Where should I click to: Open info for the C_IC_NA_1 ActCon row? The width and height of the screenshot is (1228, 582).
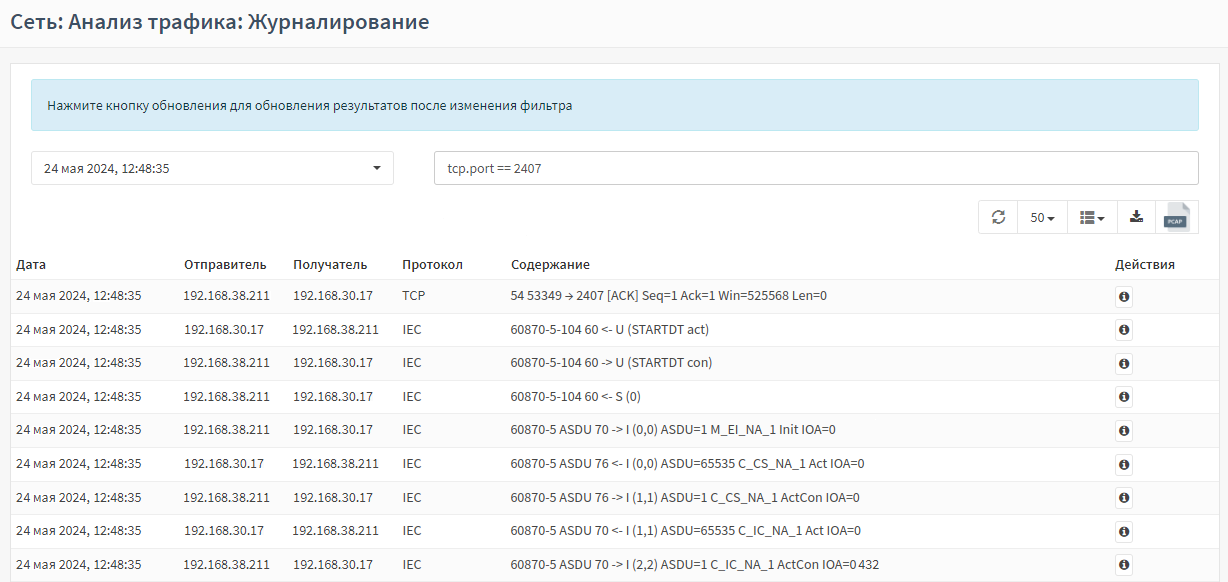[x=1124, y=565]
